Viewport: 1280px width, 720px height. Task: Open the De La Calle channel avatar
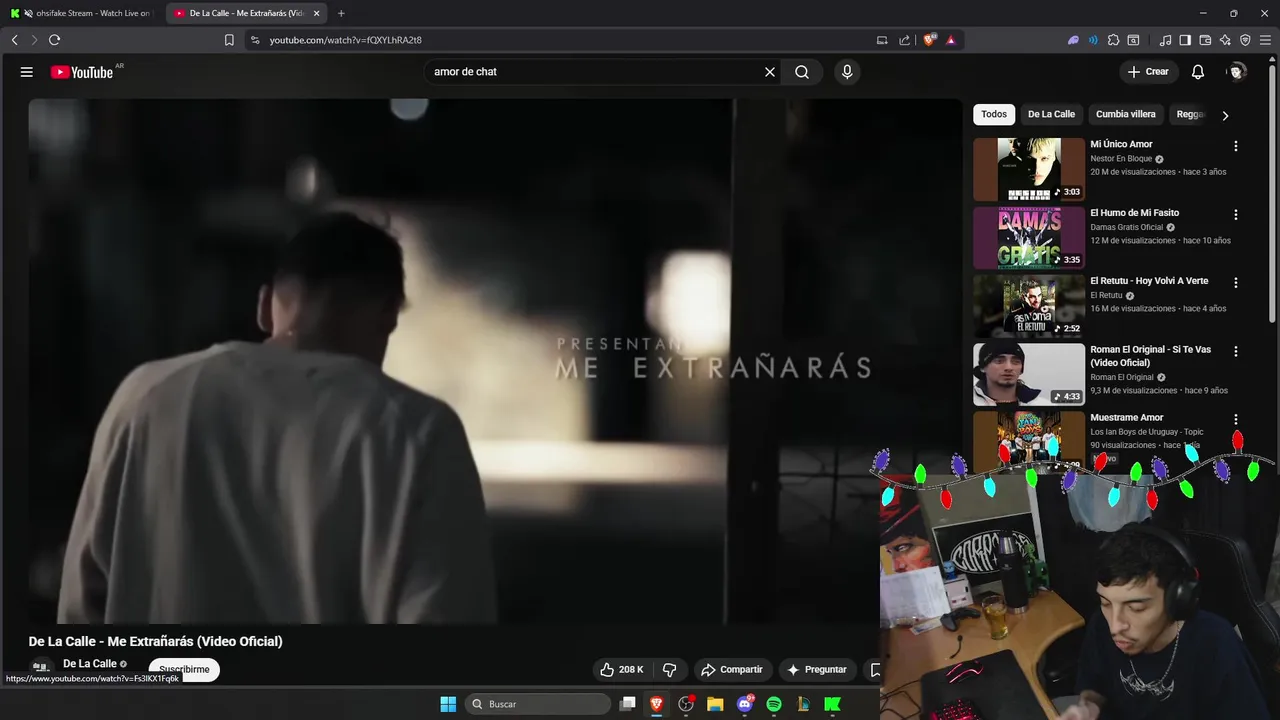(x=41, y=667)
